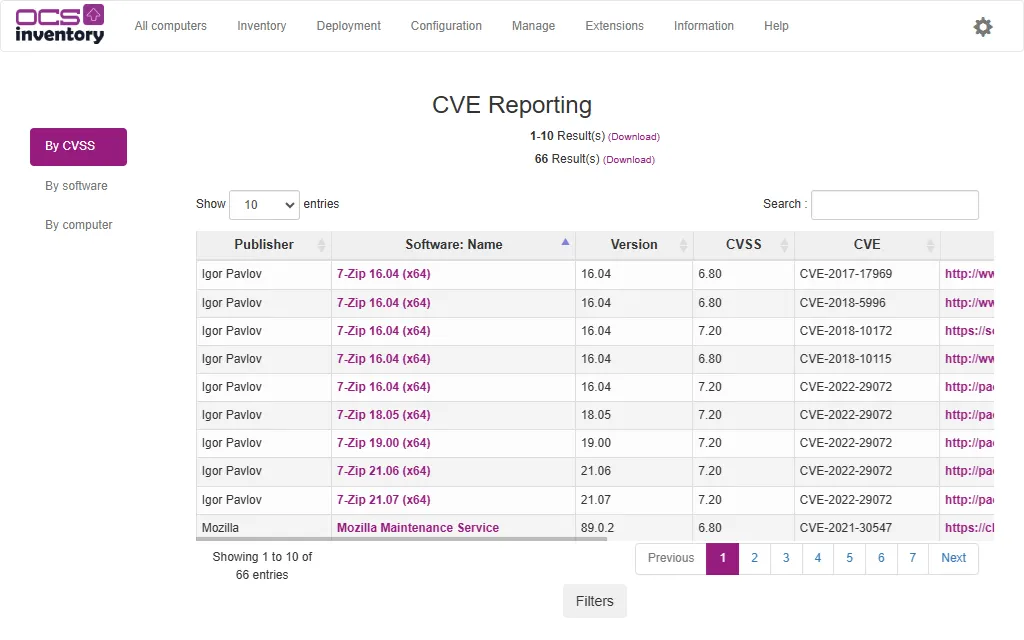Click version 18.05 cell
Image resolution: width=1024 pixels, height=640 pixels.
coord(633,415)
